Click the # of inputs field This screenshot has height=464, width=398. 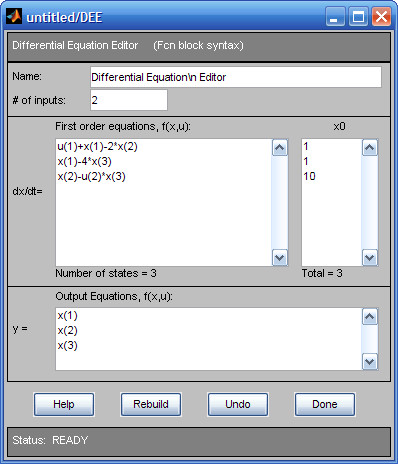129,100
